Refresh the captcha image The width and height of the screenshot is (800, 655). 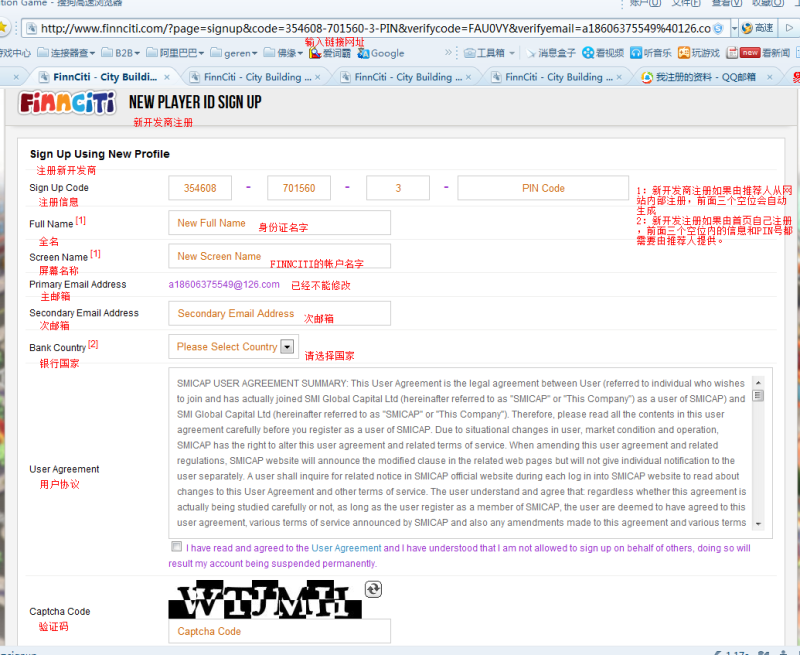coord(373,589)
